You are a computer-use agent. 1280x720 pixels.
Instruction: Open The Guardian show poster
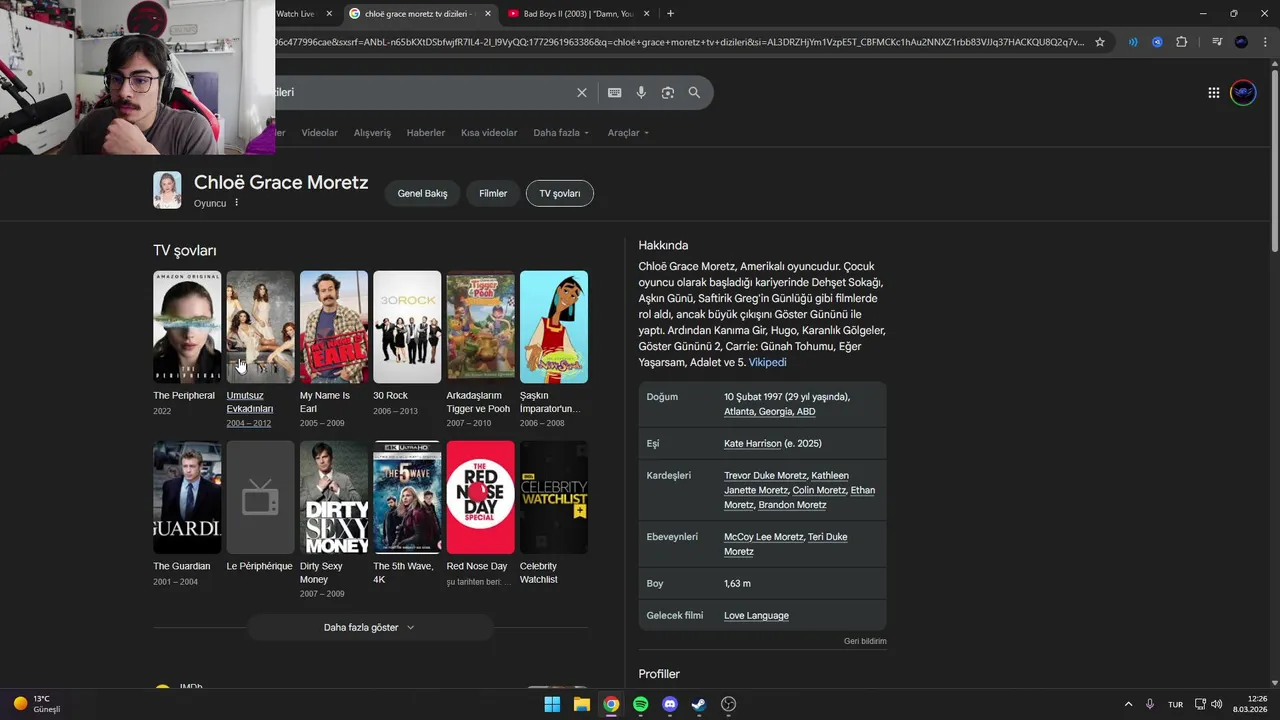pos(187,497)
